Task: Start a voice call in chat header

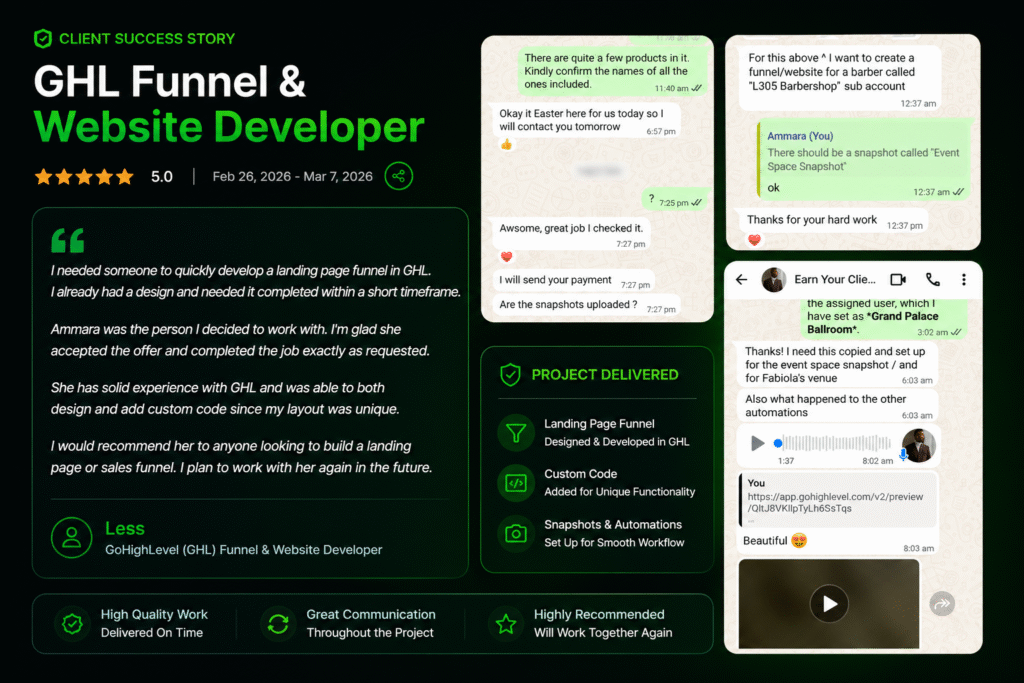Action: [933, 279]
